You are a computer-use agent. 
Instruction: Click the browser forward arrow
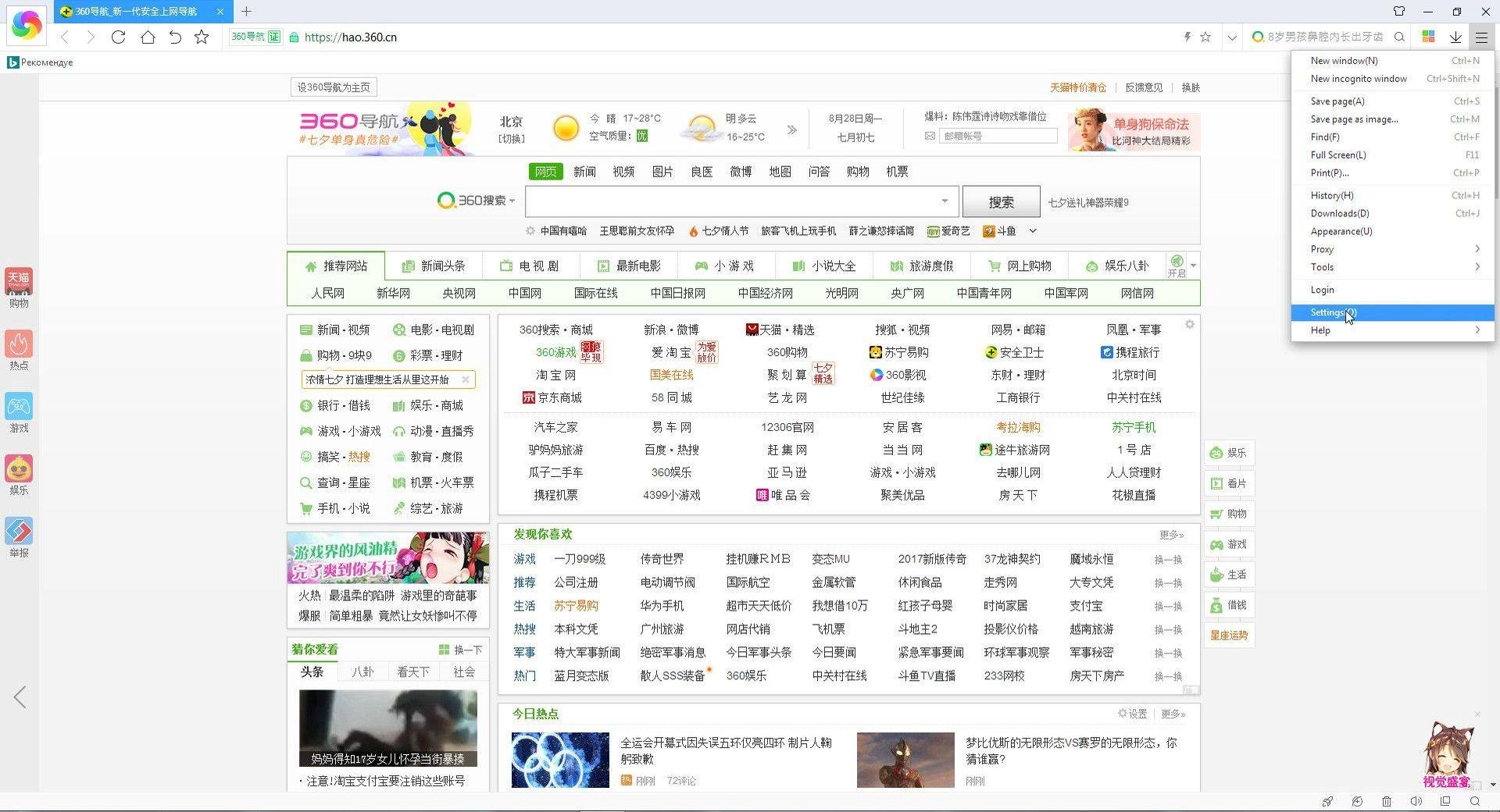[x=91, y=37]
